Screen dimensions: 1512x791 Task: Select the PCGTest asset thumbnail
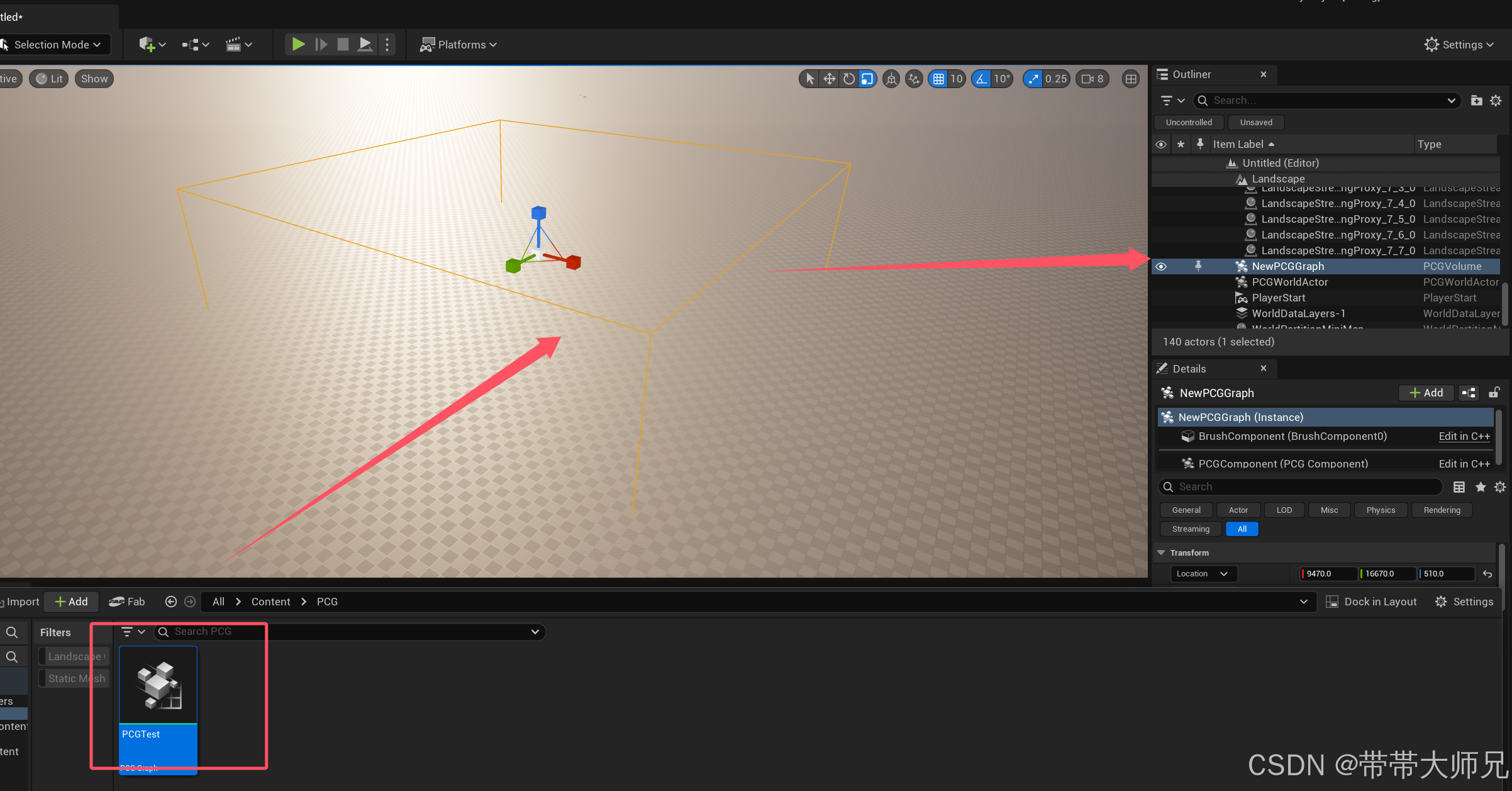click(x=158, y=686)
